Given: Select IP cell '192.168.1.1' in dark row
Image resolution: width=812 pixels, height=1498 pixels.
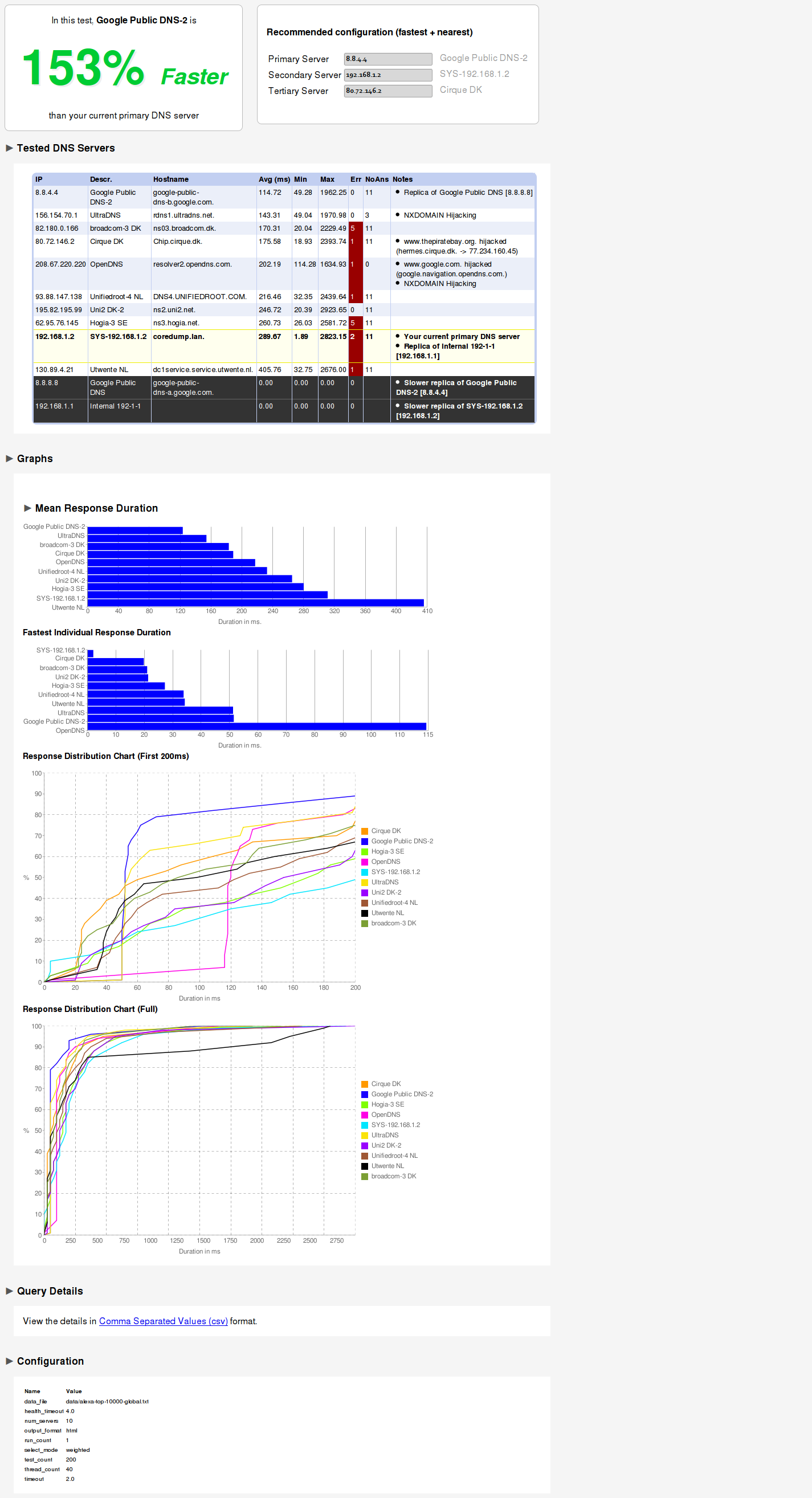Looking at the screenshot, I should coord(55,406).
